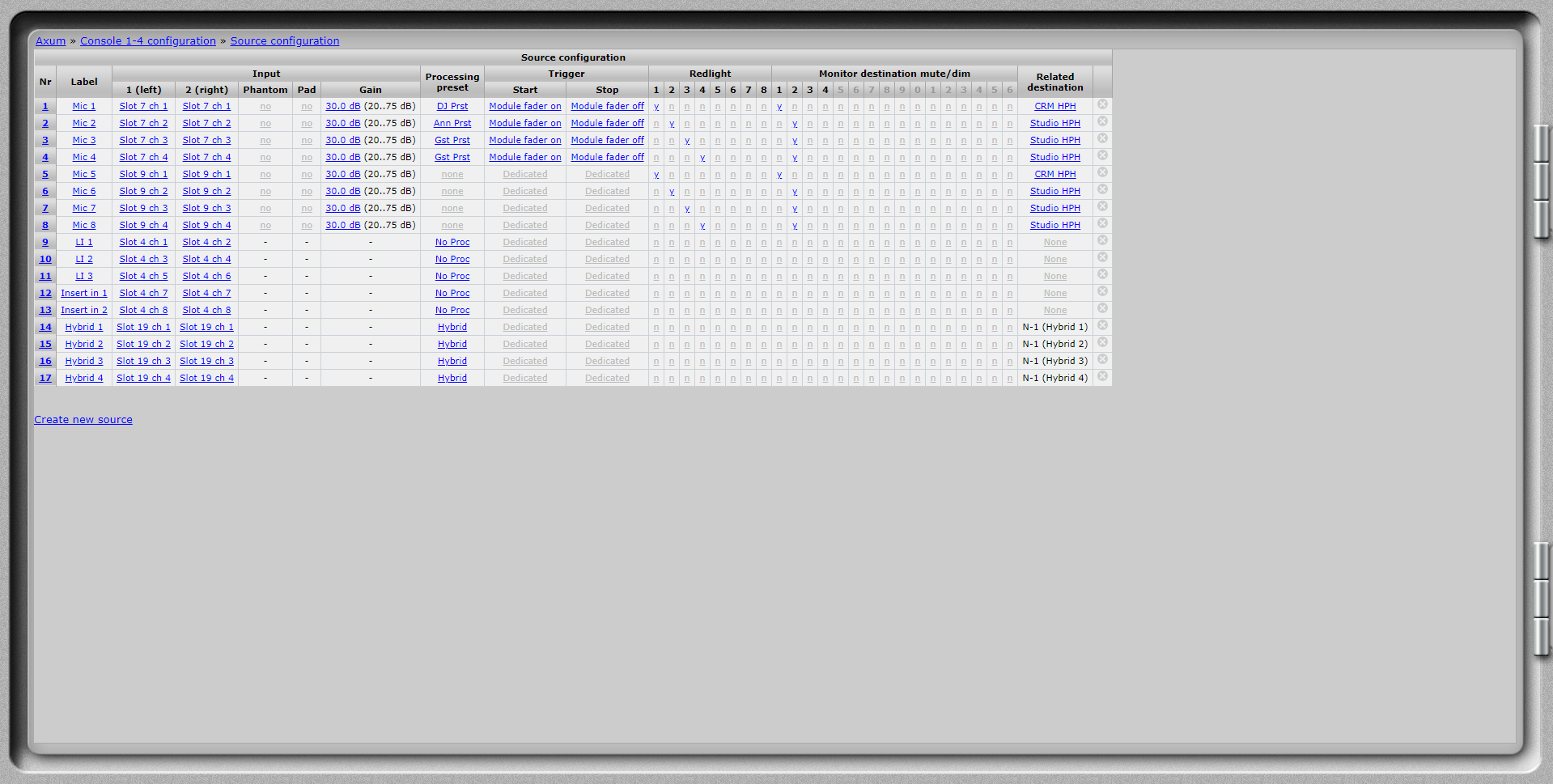The height and width of the screenshot is (784, 1553).
Task: Click delete icon for Mic 5 row
Action: pyautogui.click(x=1102, y=173)
